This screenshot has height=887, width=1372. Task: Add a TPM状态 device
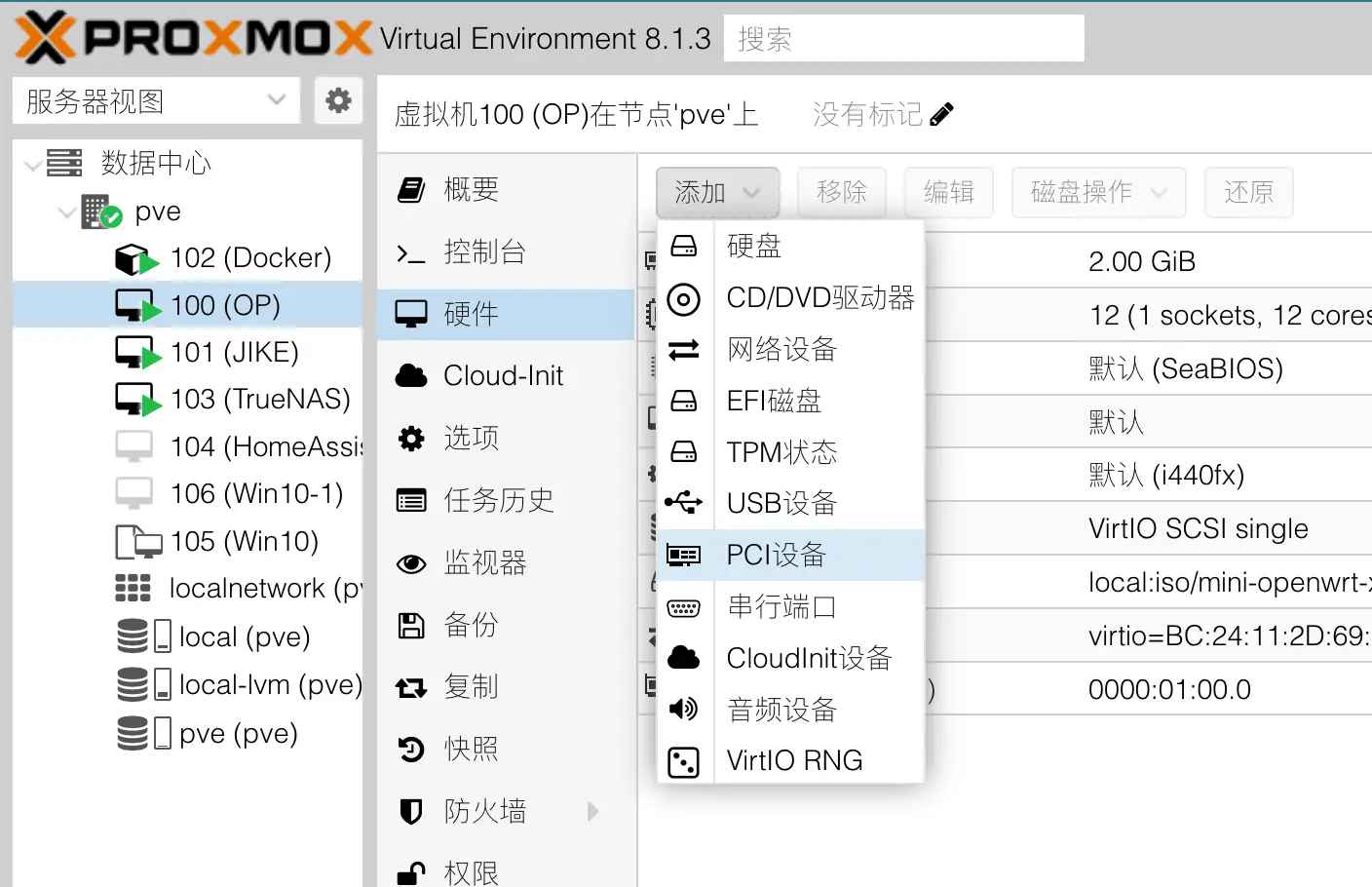coord(790,452)
